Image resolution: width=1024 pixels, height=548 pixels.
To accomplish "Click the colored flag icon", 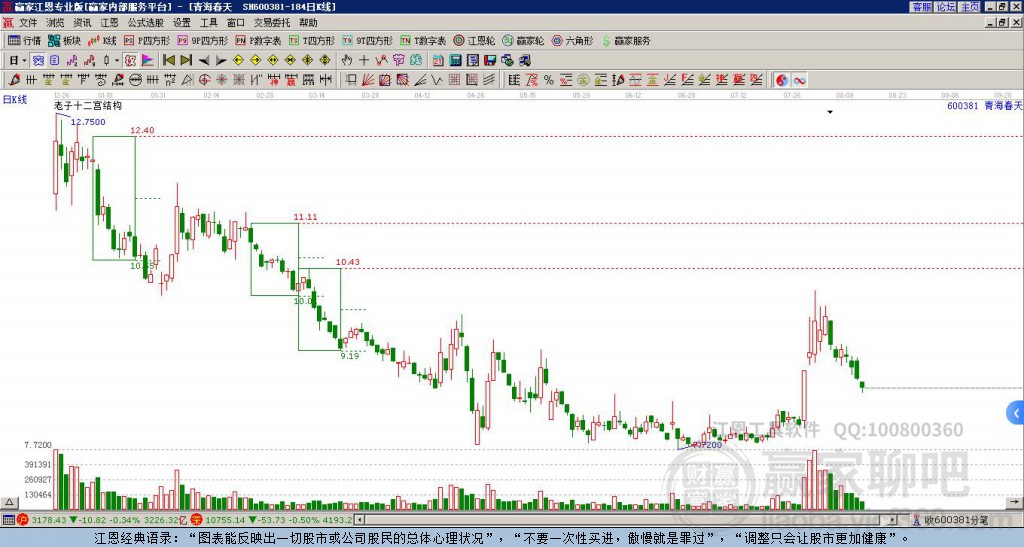I will point(148,61).
